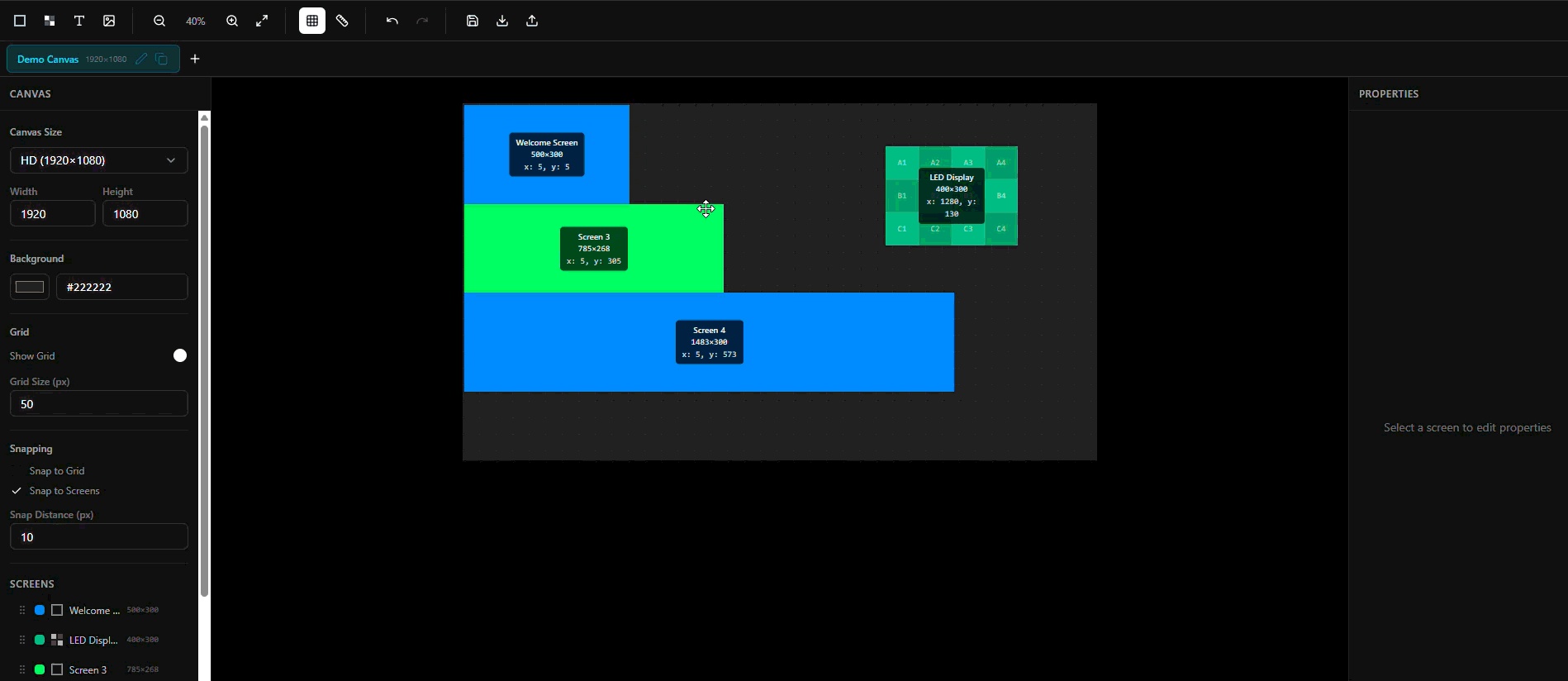The height and width of the screenshot is (681, 1568).
Task: Click drag handle of Welcome screen row
Action: tap(22, 610)
